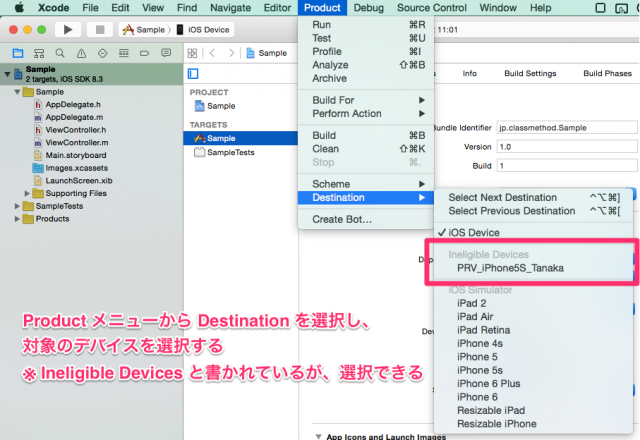Click the Version field showing 1.0
The height and width of the screenshot is (440, 640).
[x=567, y=147]
